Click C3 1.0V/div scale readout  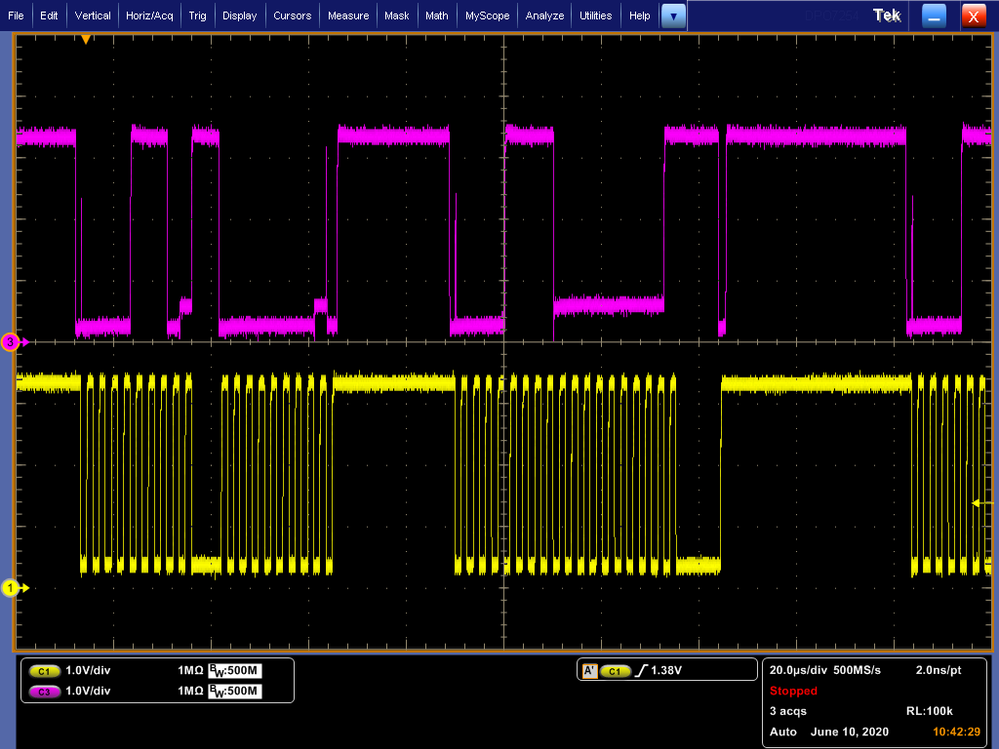pyautogui.click(x=88, y=690)
